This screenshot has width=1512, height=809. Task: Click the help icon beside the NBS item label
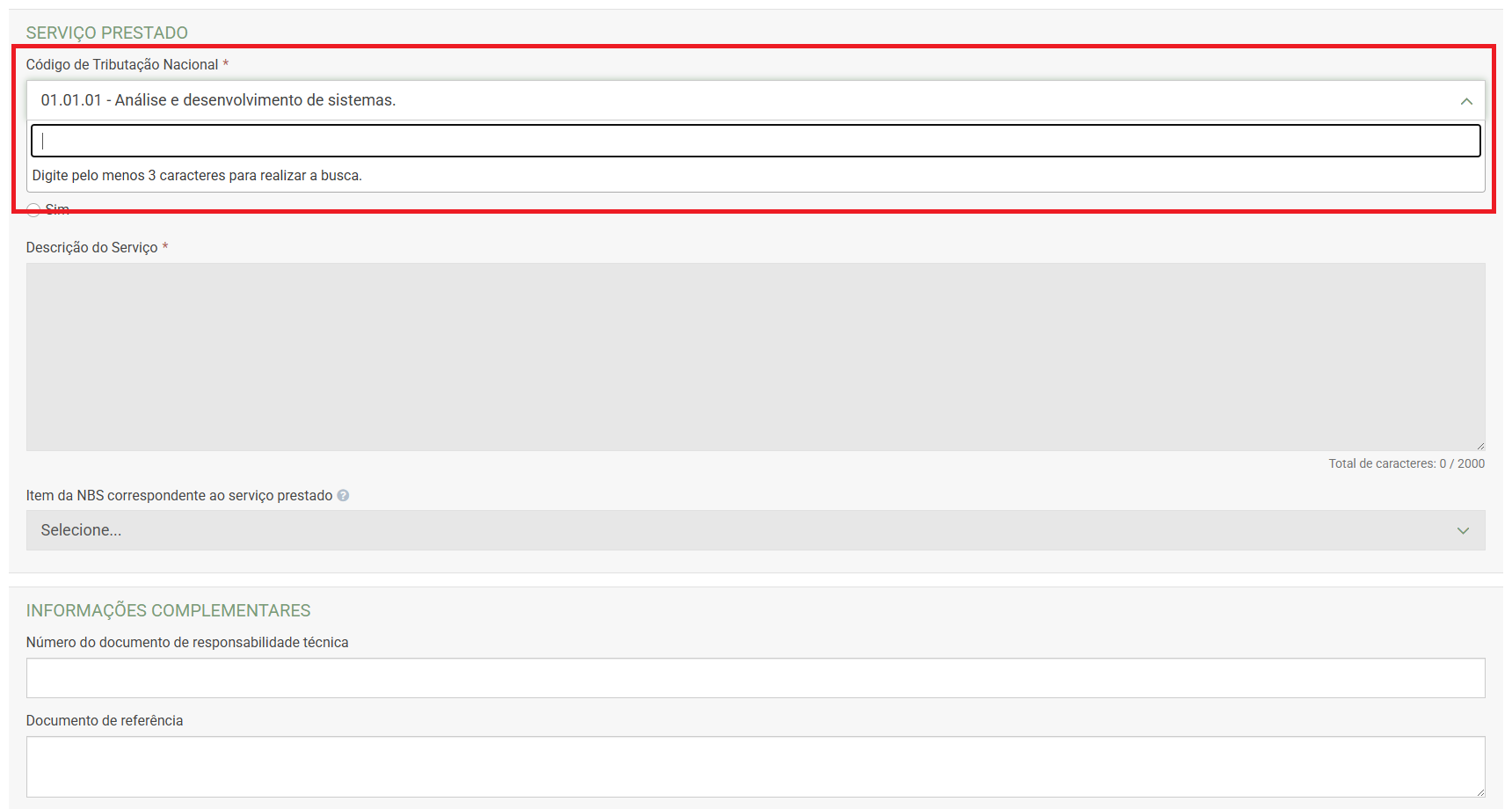343,496
